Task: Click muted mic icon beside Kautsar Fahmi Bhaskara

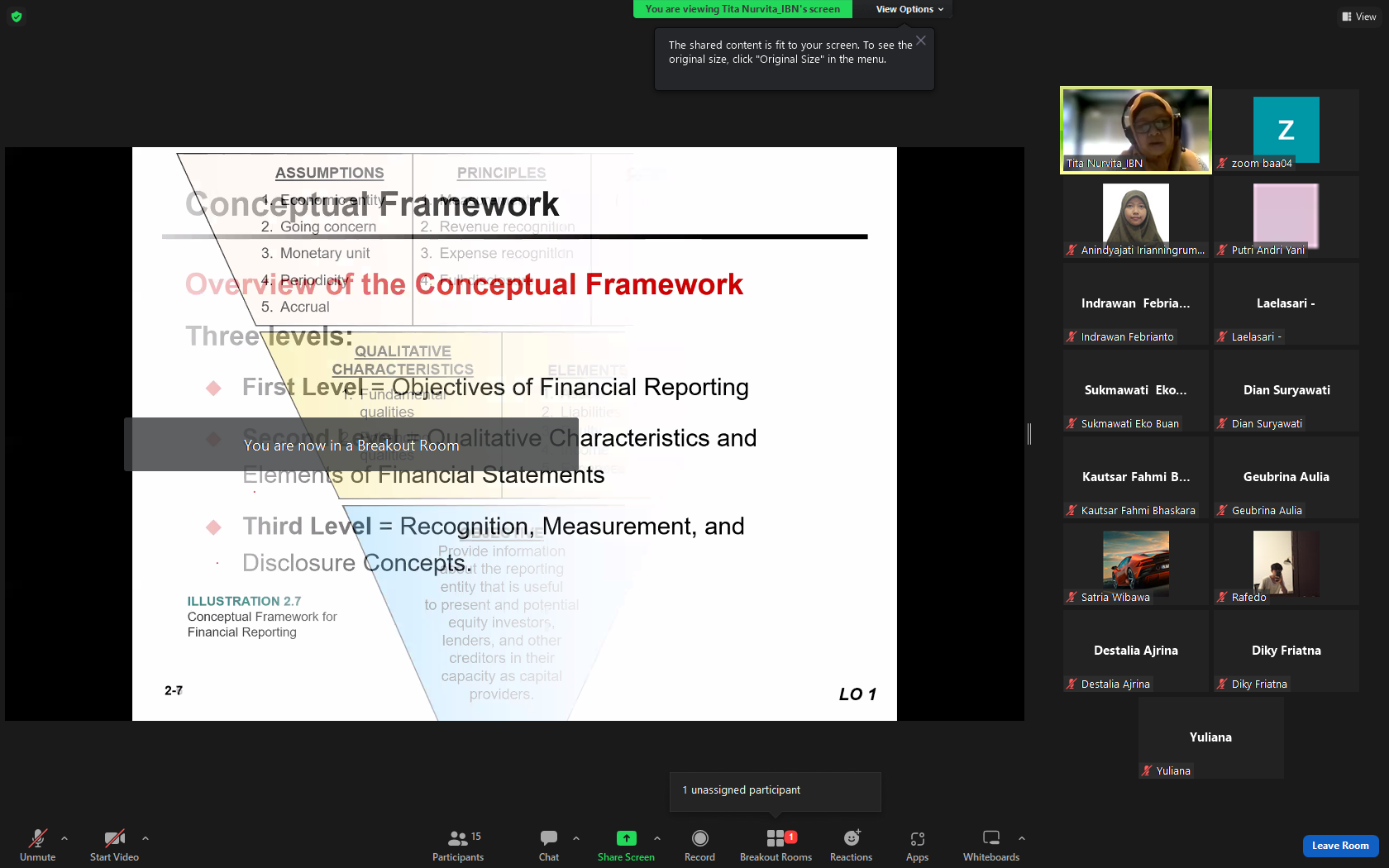Action: [x=1072, y=510]
